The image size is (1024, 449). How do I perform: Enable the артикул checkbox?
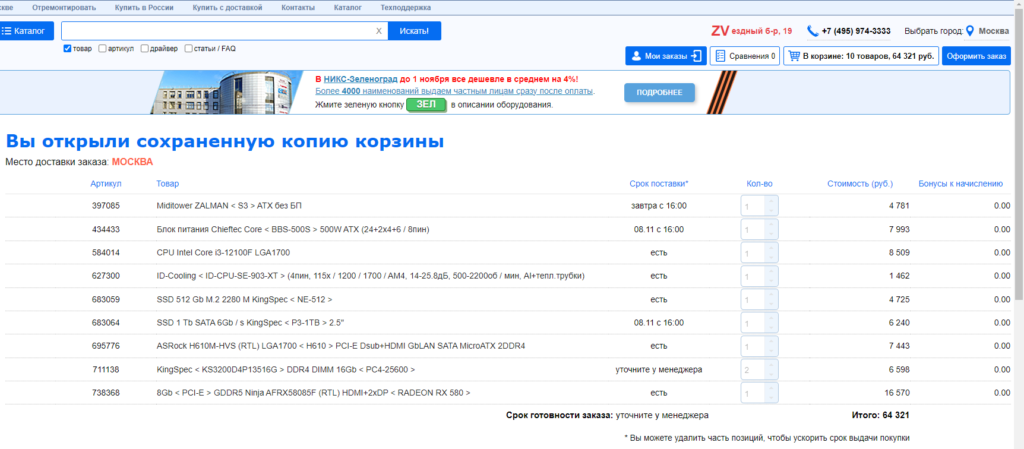click(x=102, y=48)
